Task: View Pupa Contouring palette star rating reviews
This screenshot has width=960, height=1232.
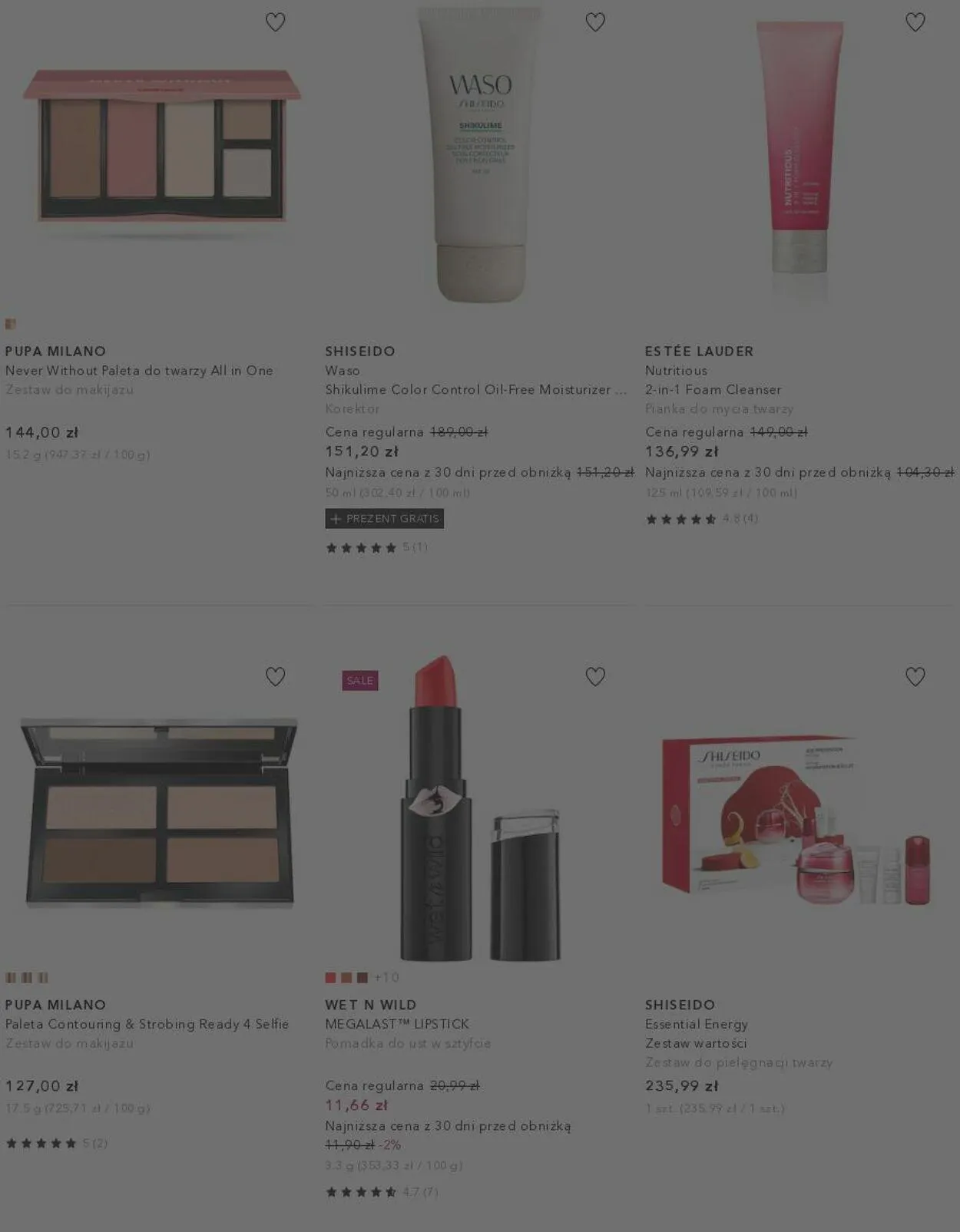Action: tap(56, 1144)
